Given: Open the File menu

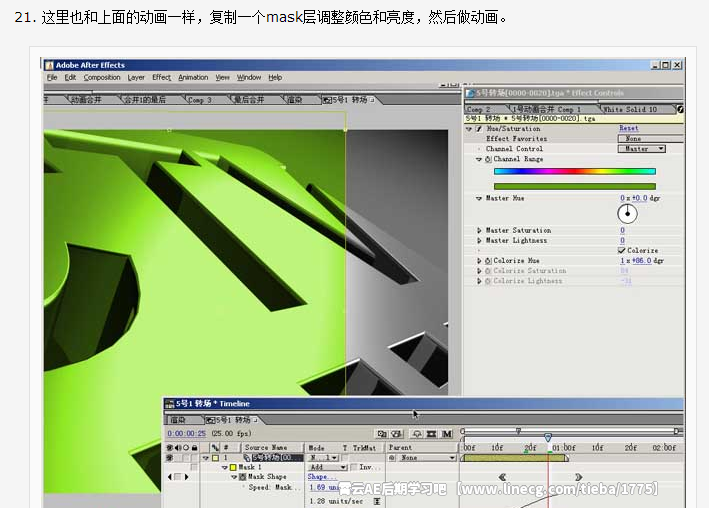Looking at the screenshot, I should pyautogui.click(x=52, y=77).
